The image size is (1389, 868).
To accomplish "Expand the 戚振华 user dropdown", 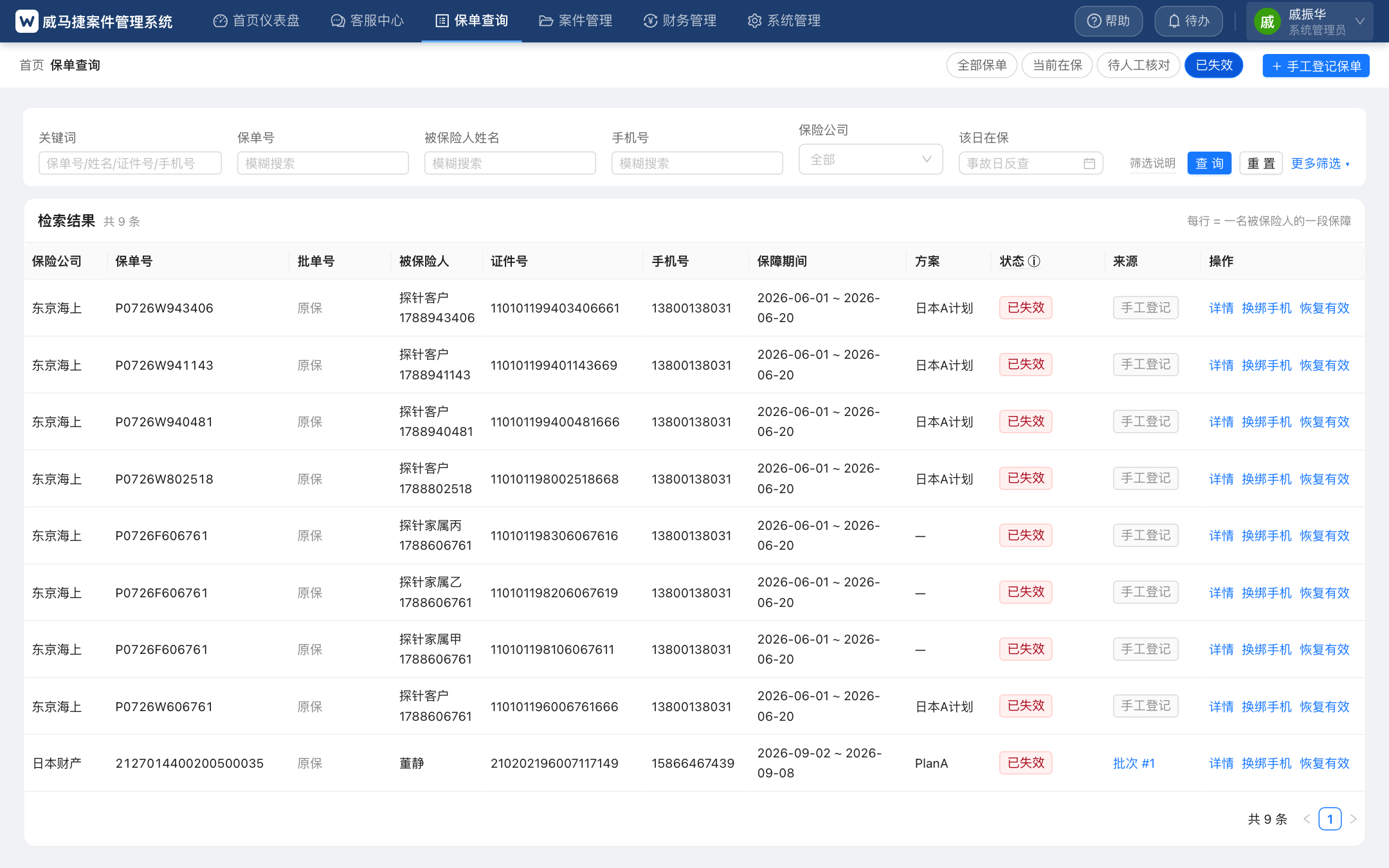I will pyautogui.click(x=1309, y=21).
